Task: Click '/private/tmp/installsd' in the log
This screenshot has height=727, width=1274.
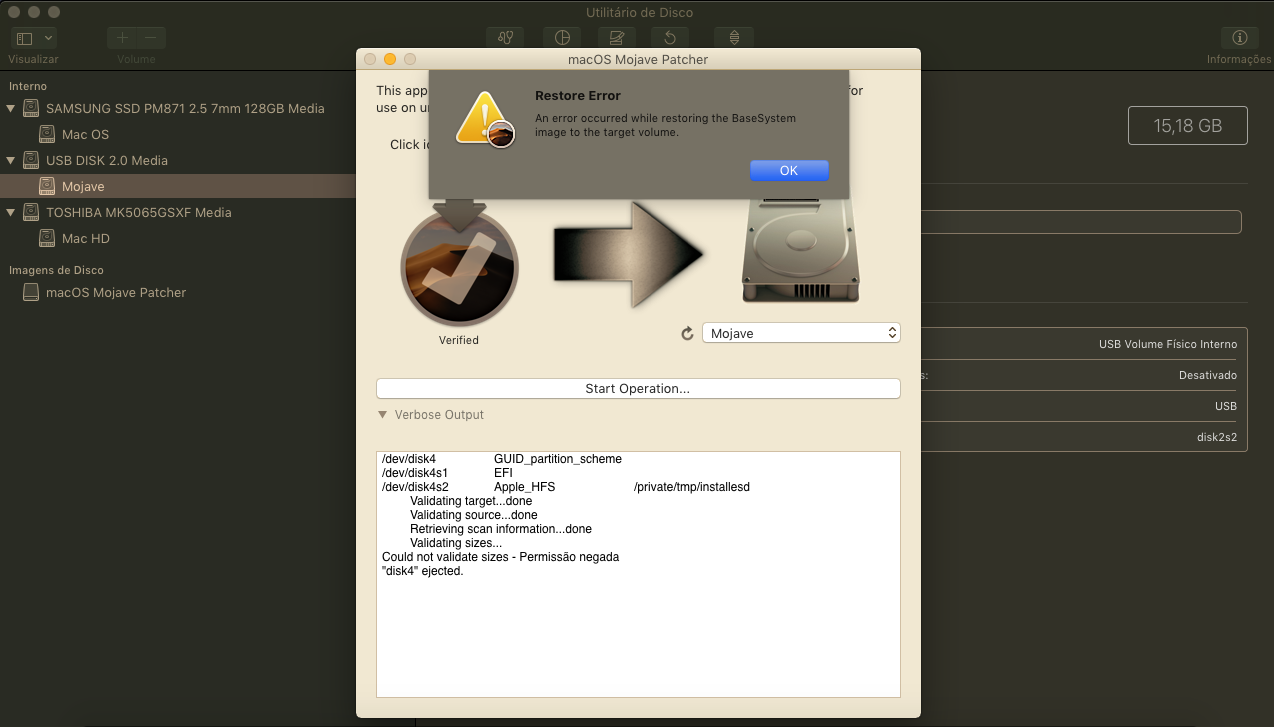Action: [x=692, y=487]
